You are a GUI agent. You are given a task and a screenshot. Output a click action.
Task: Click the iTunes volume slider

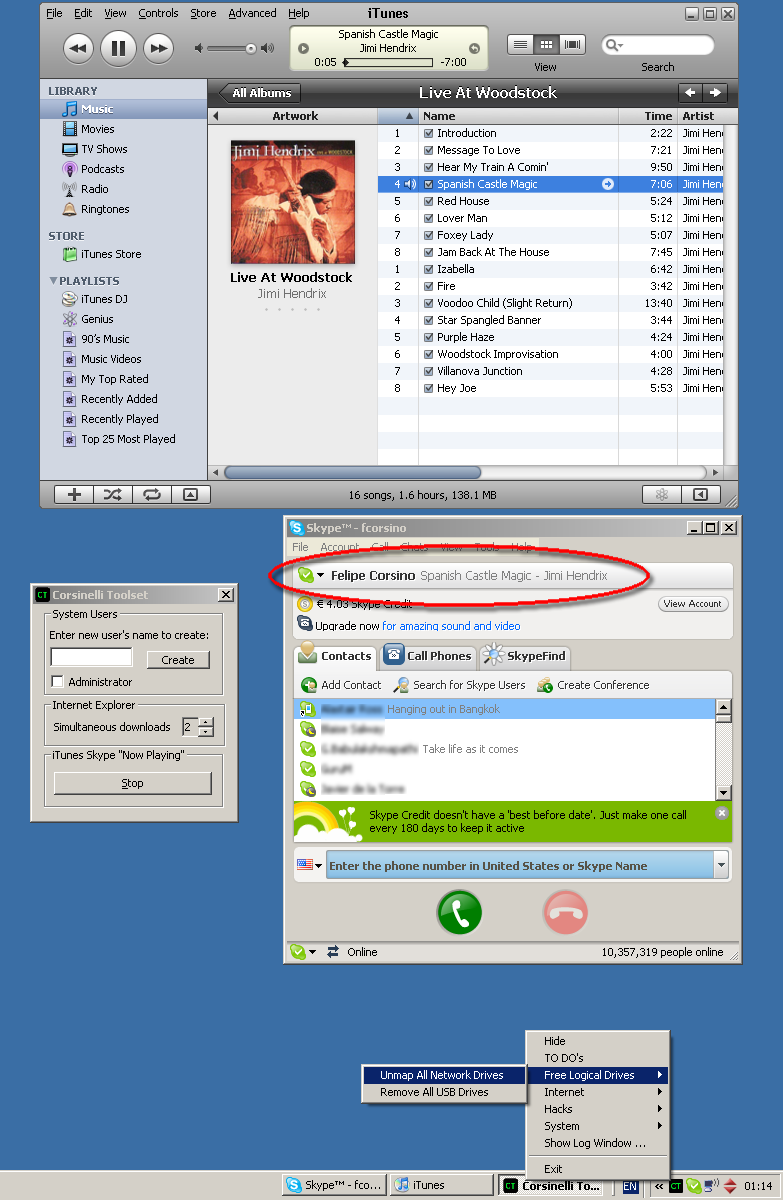coord(233,48)
